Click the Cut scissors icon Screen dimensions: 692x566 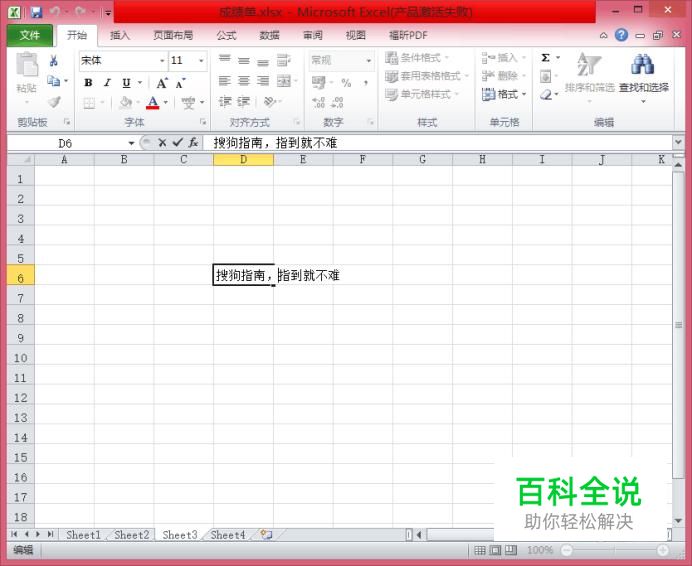[x=54, y=61]
